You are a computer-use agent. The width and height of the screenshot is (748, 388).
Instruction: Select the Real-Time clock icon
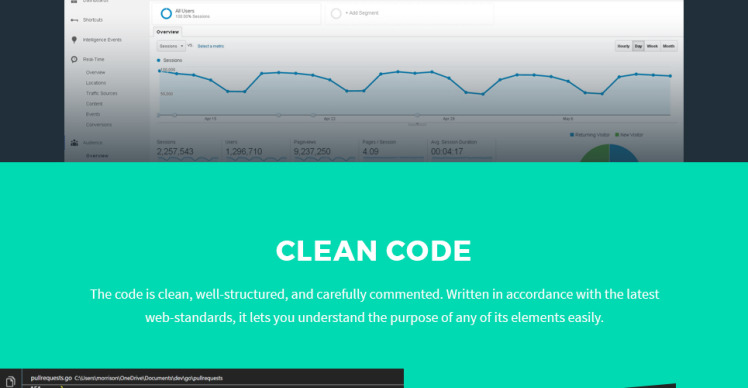coord(74,60)
